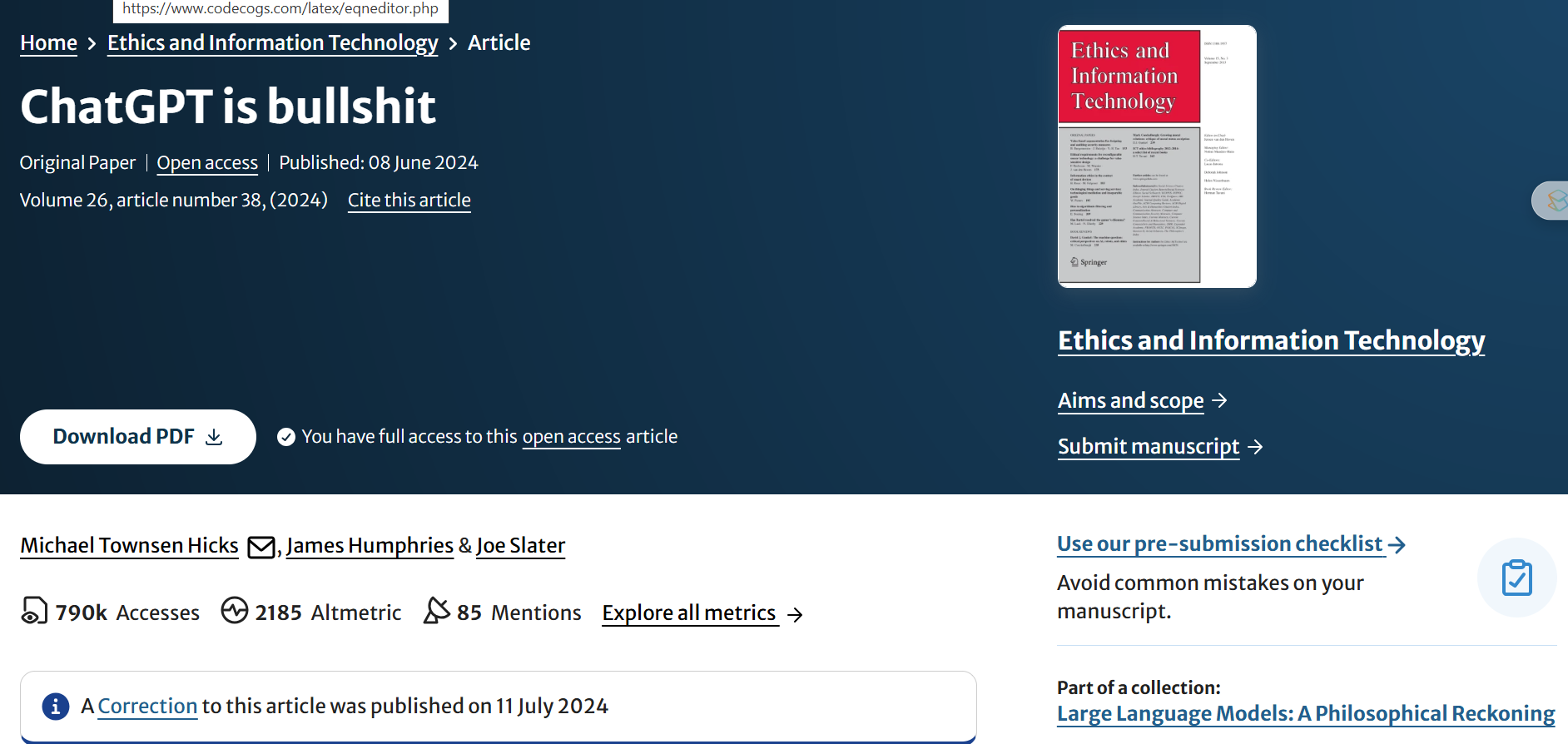Open the Correction notice link

[x=147, y=707]
